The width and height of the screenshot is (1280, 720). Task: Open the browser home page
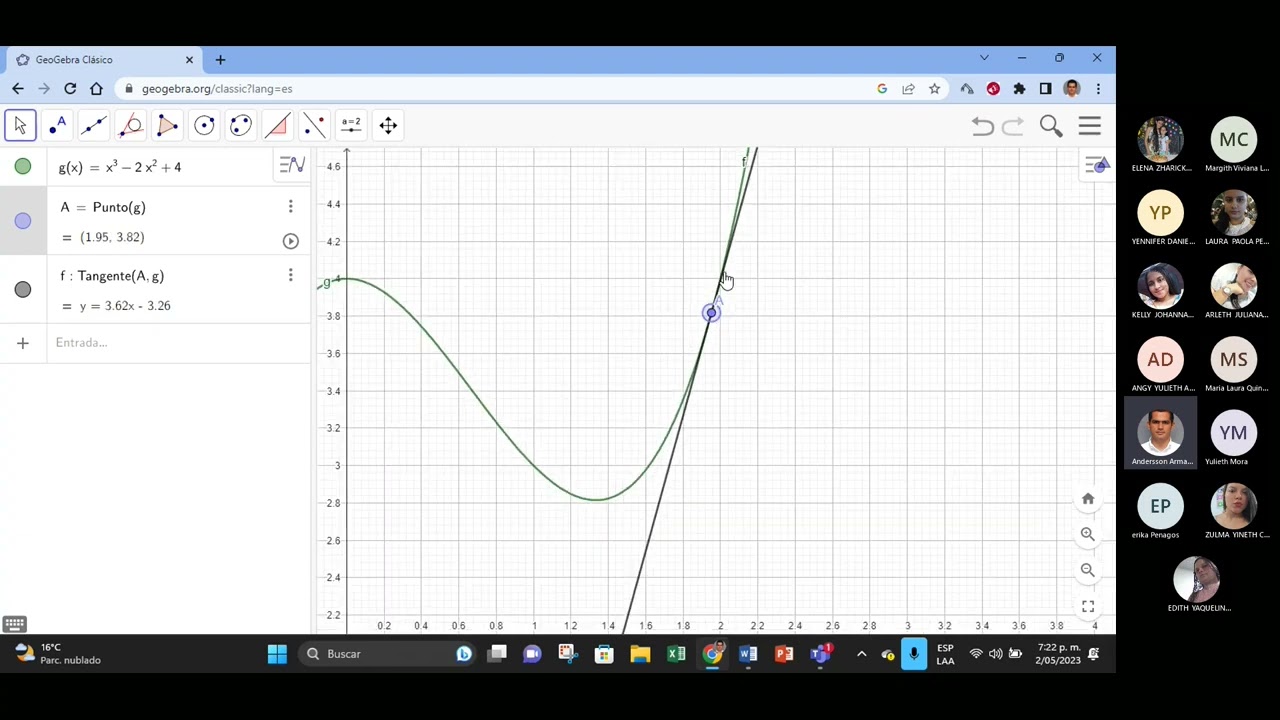96,89
